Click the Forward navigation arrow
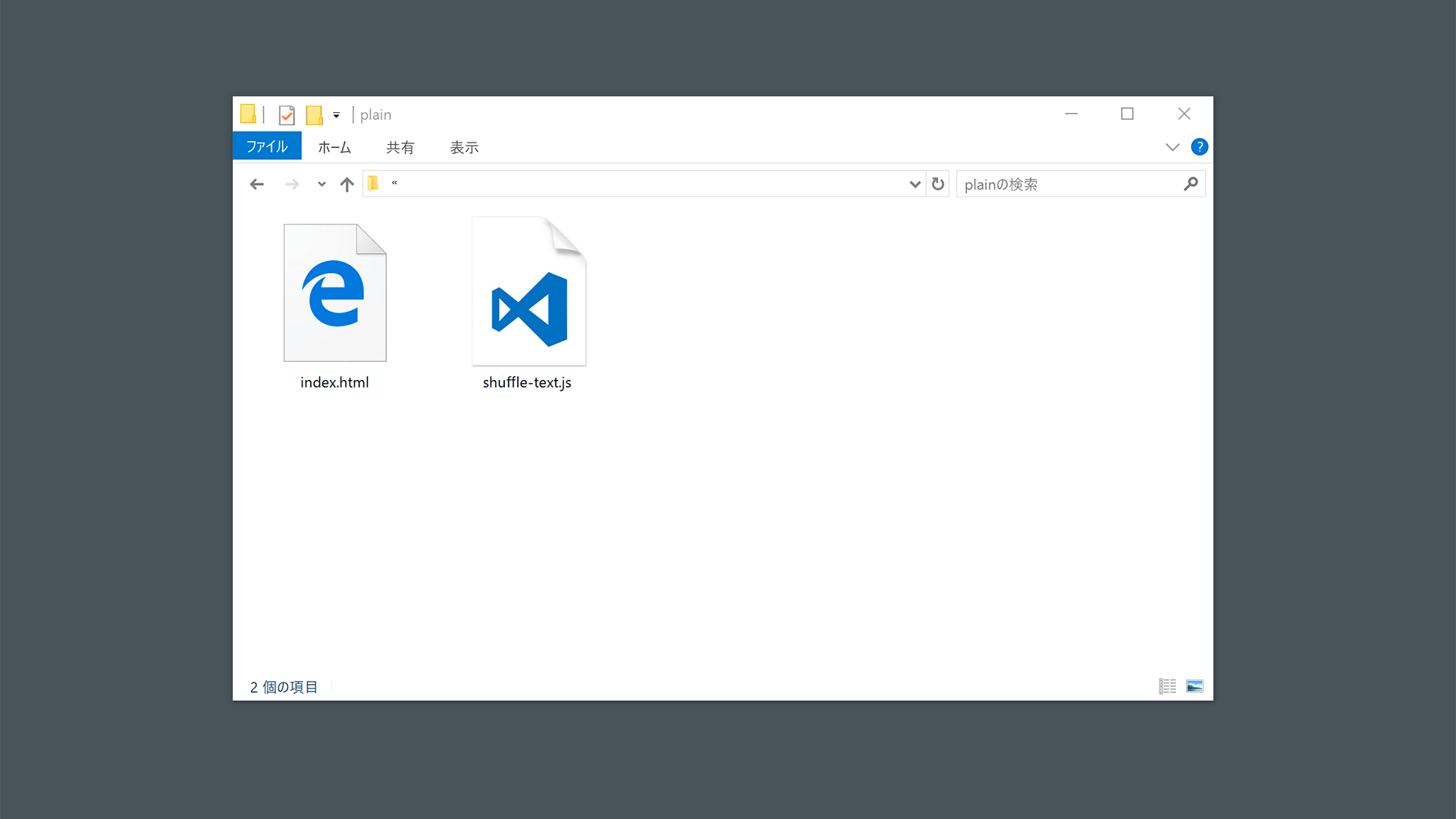Viewport: 1456px width, 819px height. [292, 184]
